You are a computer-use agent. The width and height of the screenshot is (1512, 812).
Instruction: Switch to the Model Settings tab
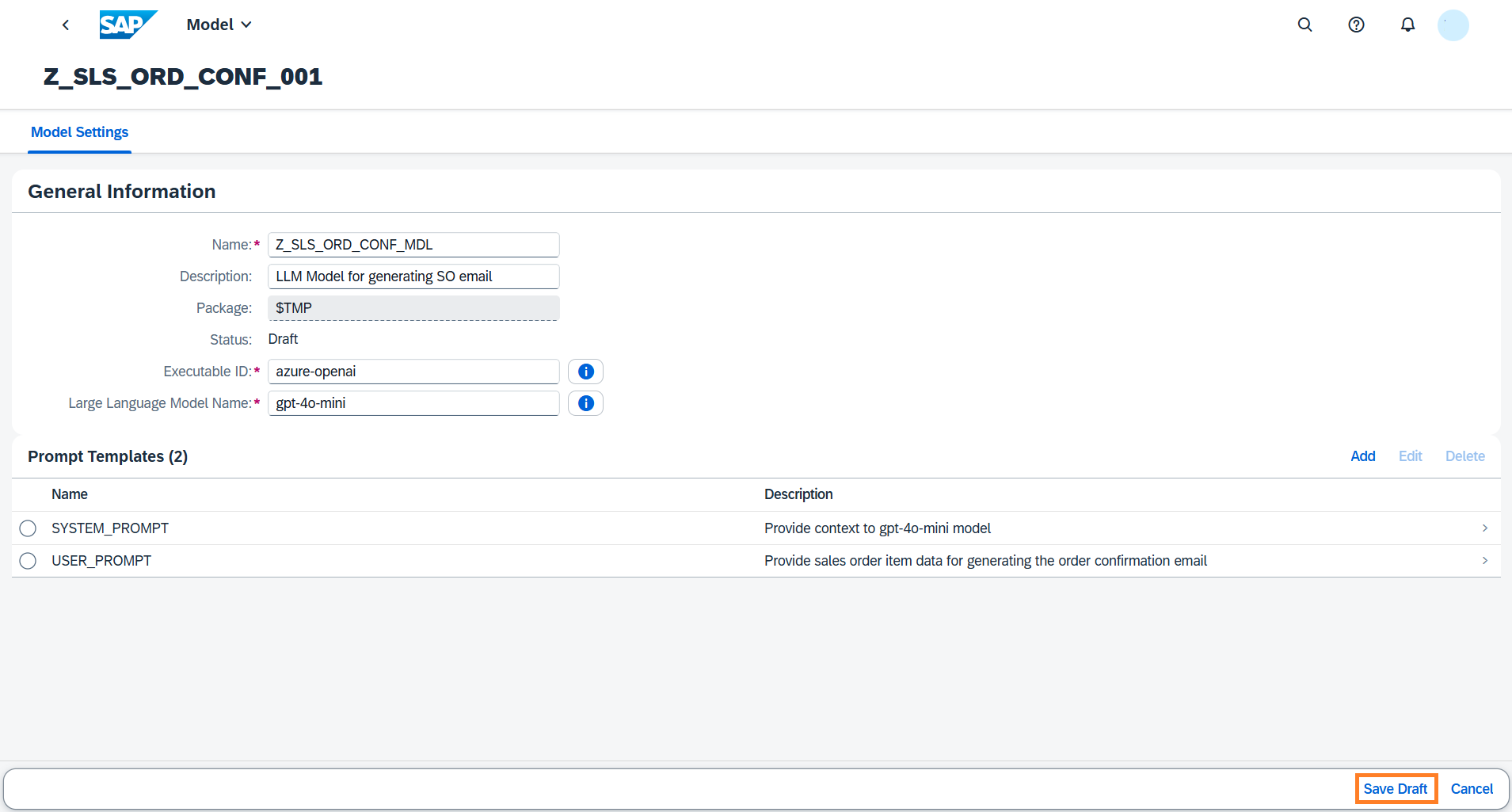point(79,132)
